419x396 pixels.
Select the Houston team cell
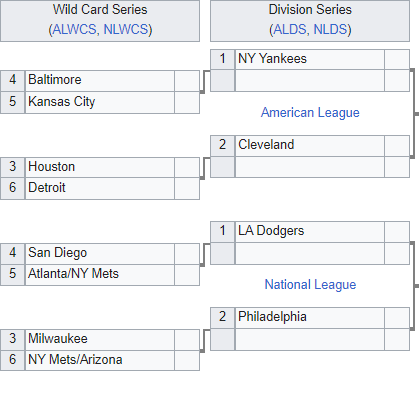(100, 167)
